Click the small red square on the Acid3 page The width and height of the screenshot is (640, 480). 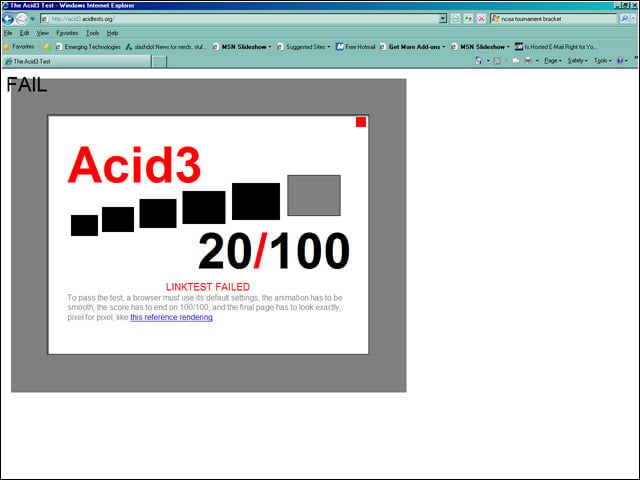(x=361, y=122)
